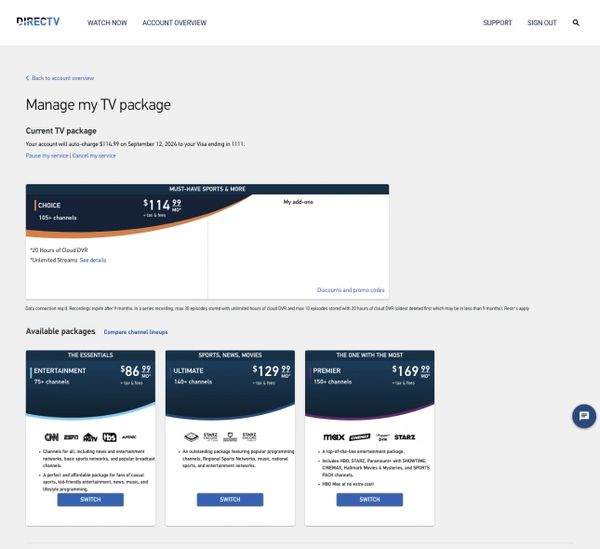The width and height of the screenshot is (600, 549).
Task: Click the STARZ logo in Premier package
Action: (x=405, y=437)
